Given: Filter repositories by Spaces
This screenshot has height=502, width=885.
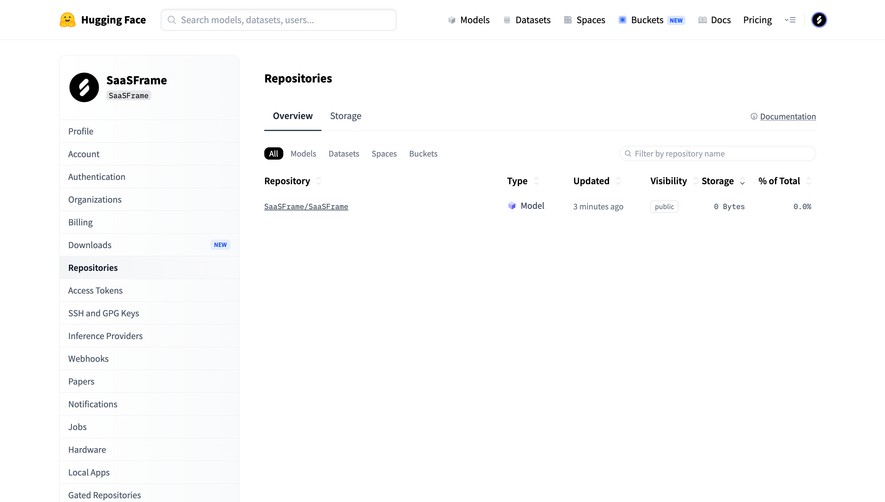Looking at the screenshot, I should pos(384,154).
